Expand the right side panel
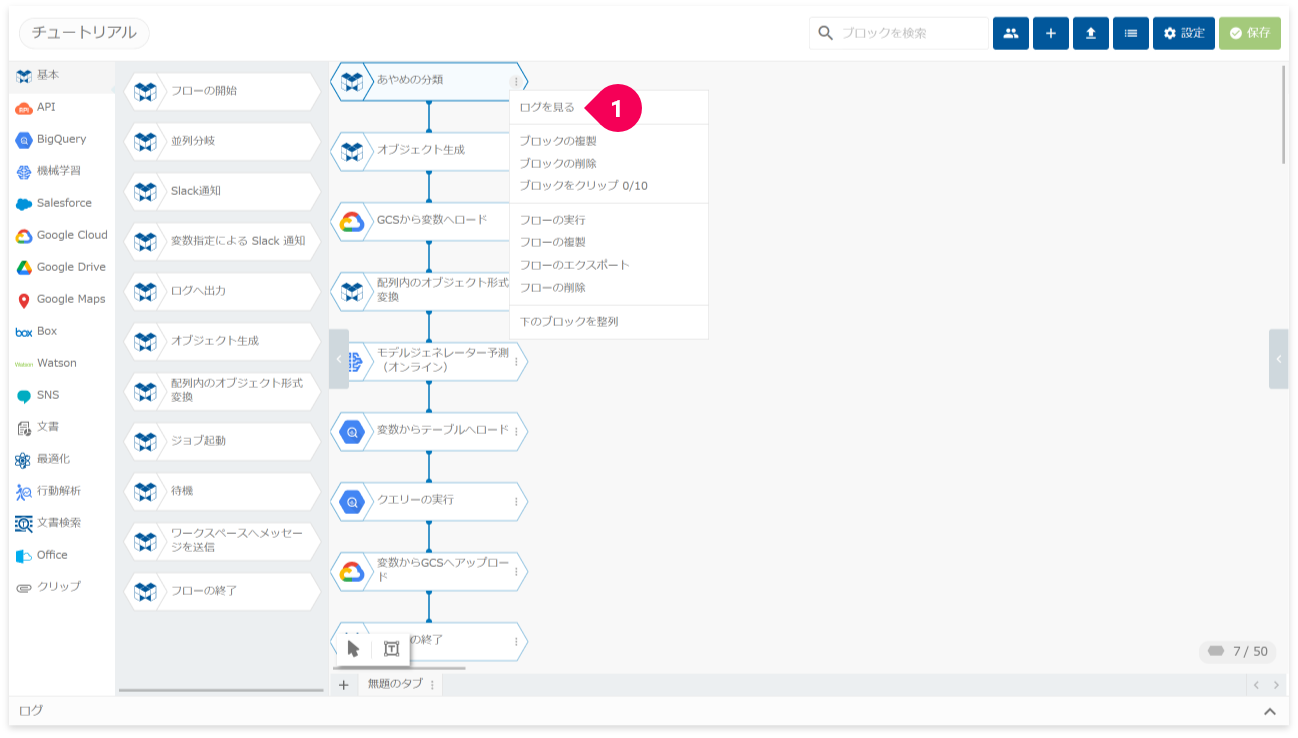1298x738 pixels. [1278, 358]
